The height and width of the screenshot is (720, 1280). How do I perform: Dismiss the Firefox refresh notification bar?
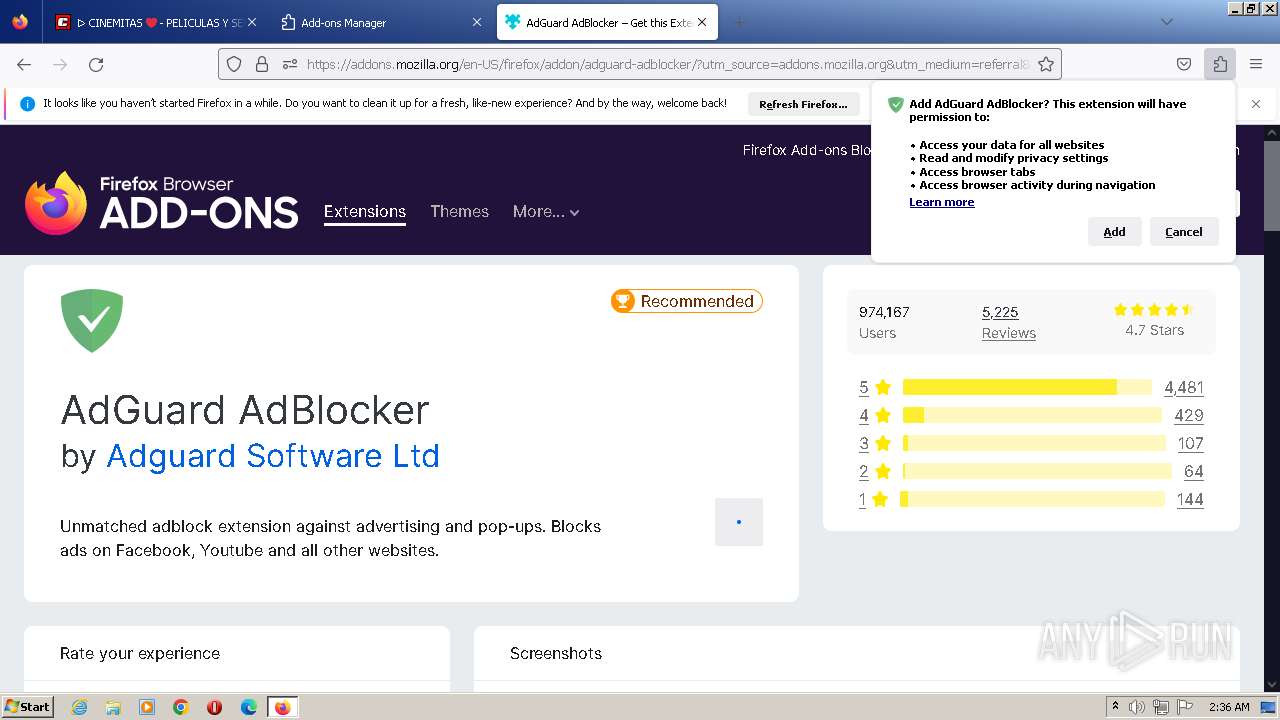(1256, 104)
